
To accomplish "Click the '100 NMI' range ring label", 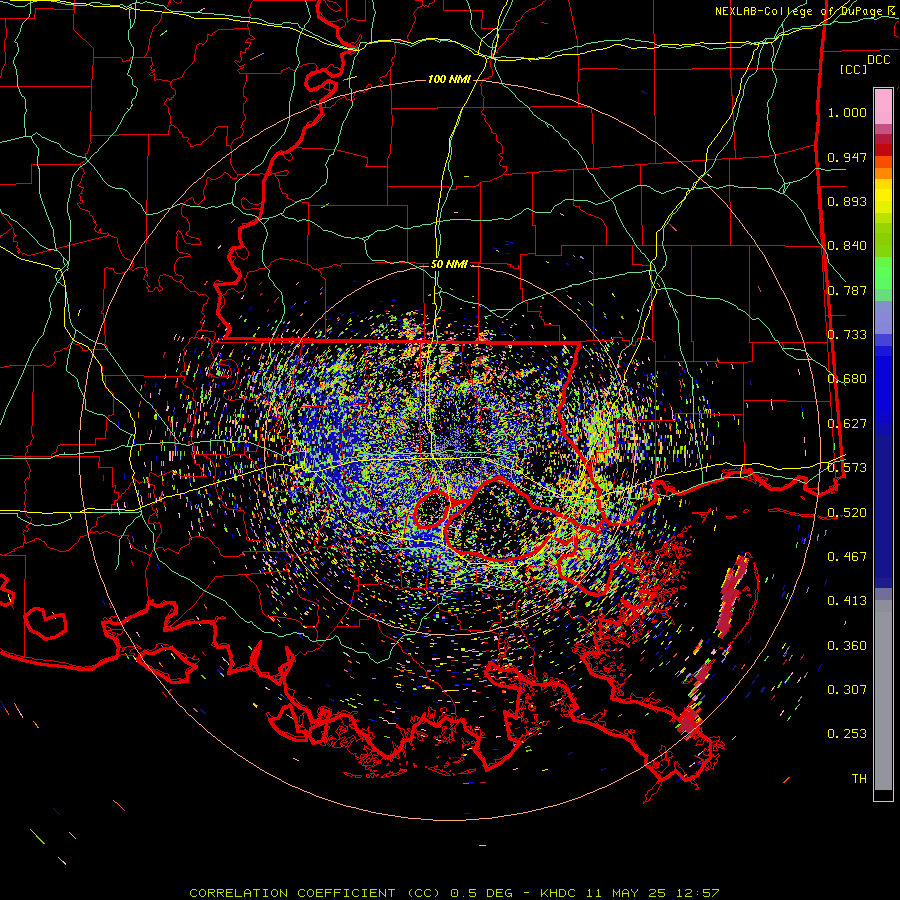I will tap(449, 79).
